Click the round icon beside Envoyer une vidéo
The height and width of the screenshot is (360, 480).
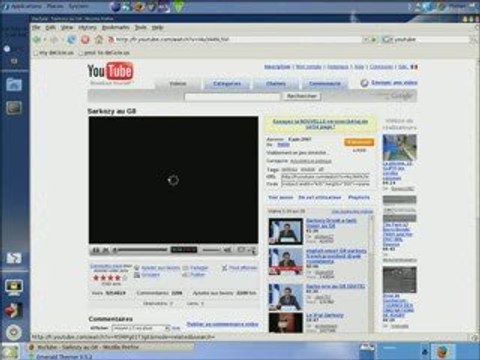point(365,83)
